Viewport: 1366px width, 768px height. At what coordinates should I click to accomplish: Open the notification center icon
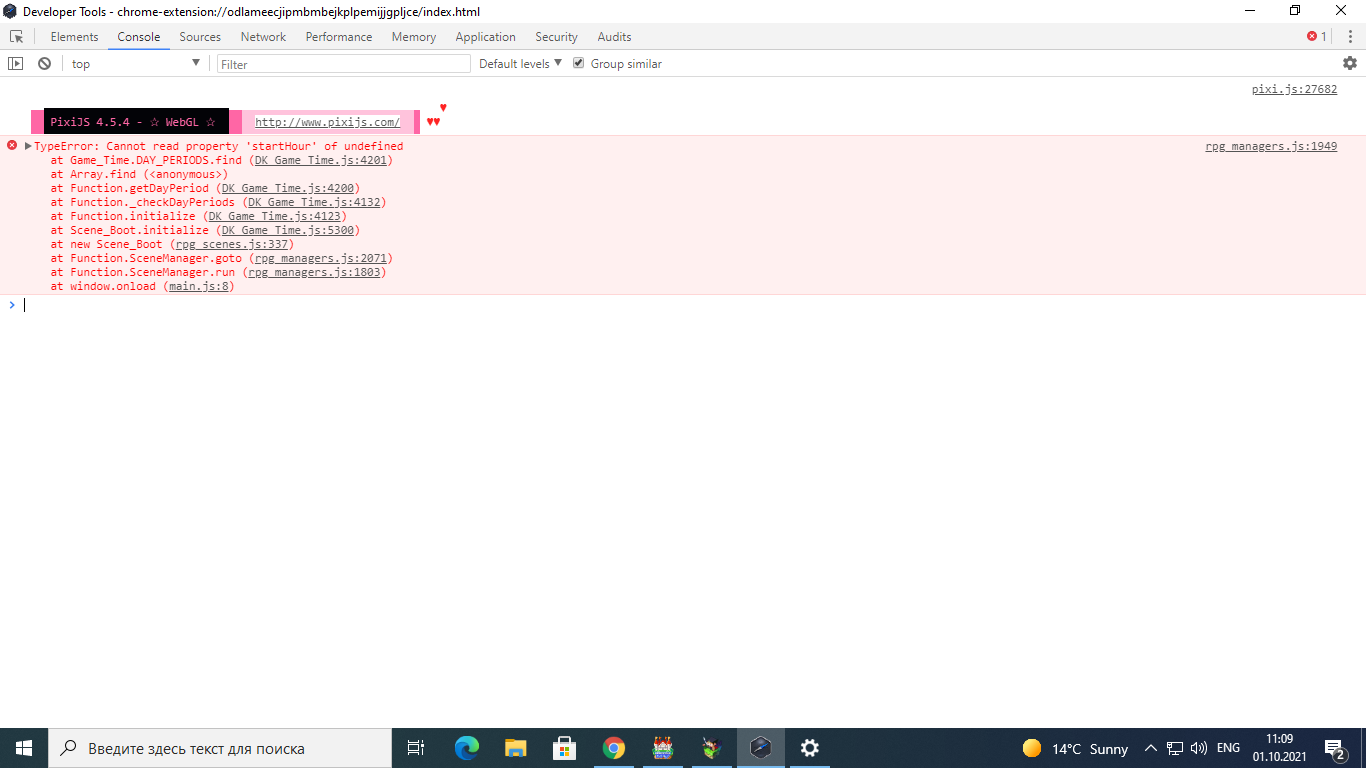point(1335,748)
